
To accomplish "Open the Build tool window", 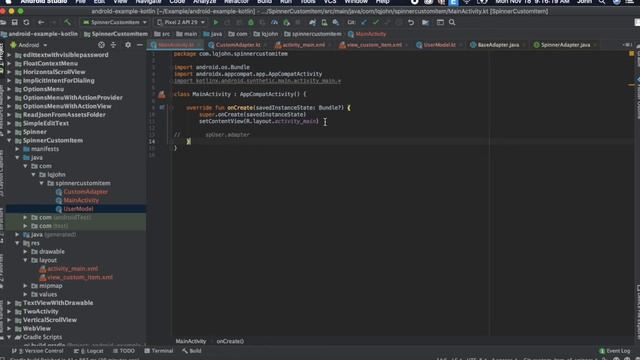I will pyautogui.click(x=192, y=351).
